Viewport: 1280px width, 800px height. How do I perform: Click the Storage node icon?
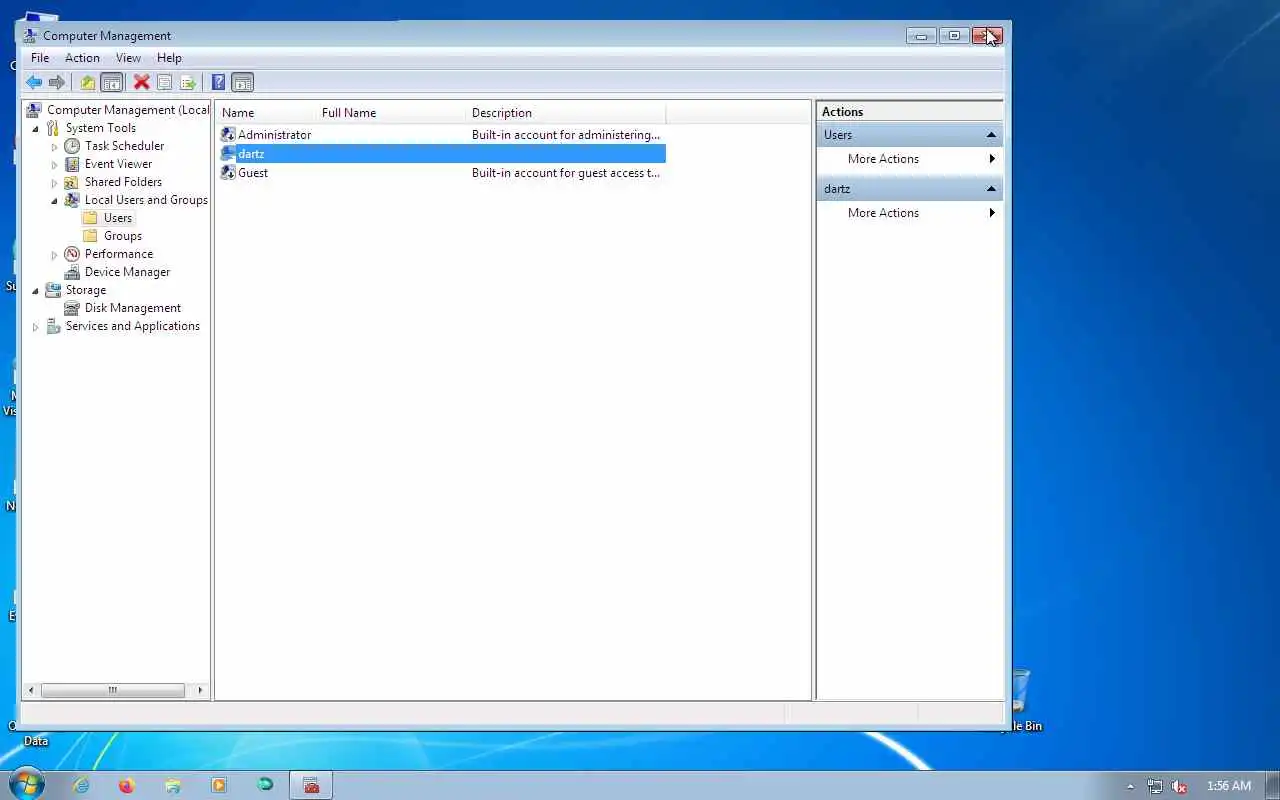pos(53,290)
